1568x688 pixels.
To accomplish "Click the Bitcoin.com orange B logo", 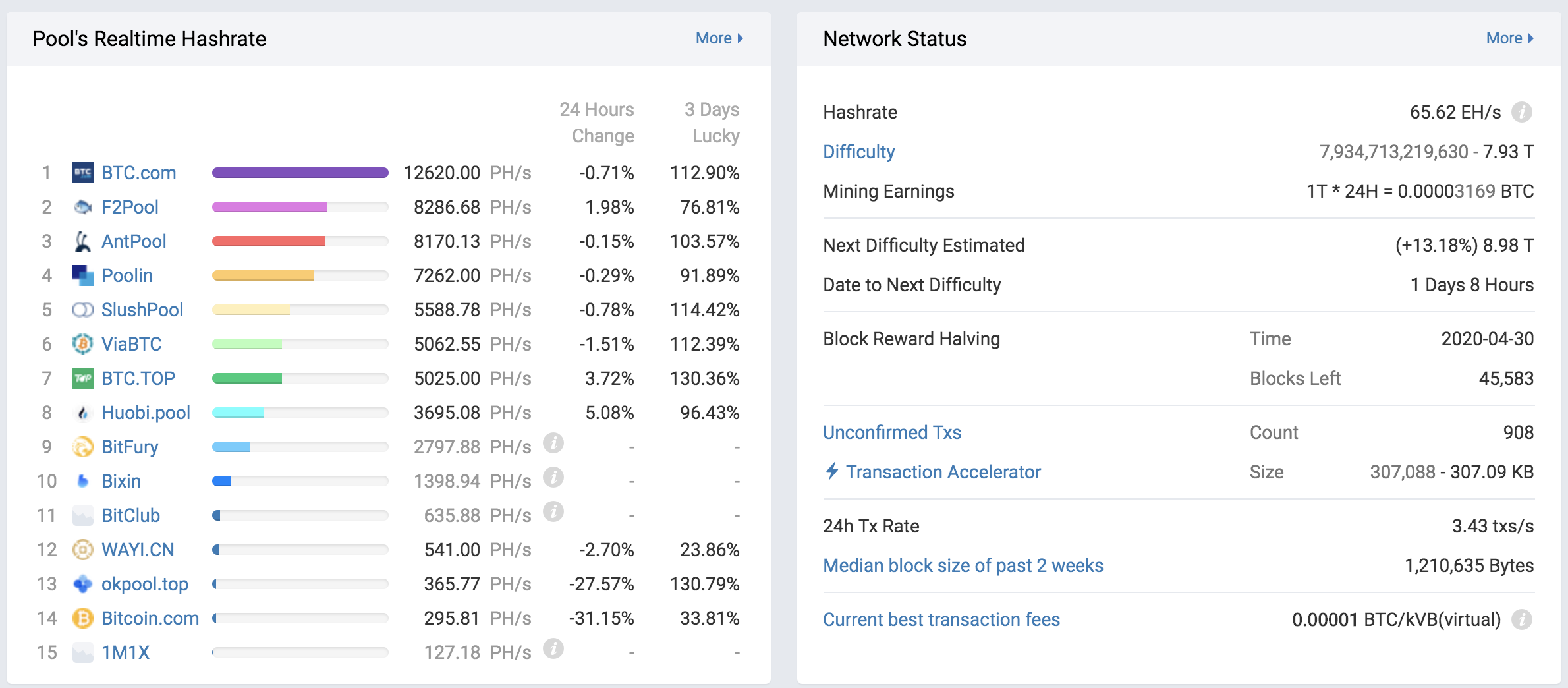I will pos(82,618).
